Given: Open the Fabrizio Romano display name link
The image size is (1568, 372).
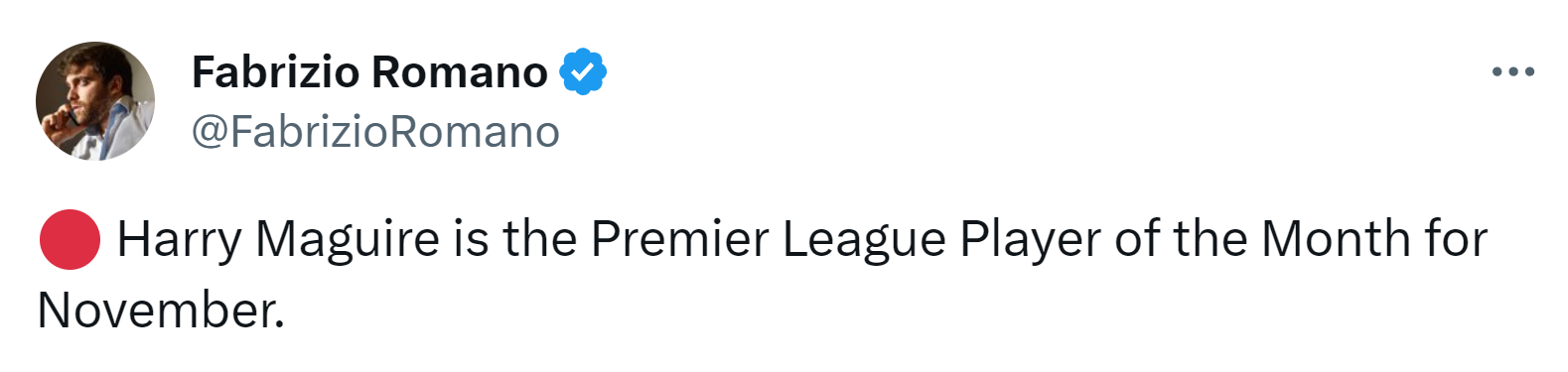Looking at the screenshot, I should pyautogui.click(x=369, y=71).
